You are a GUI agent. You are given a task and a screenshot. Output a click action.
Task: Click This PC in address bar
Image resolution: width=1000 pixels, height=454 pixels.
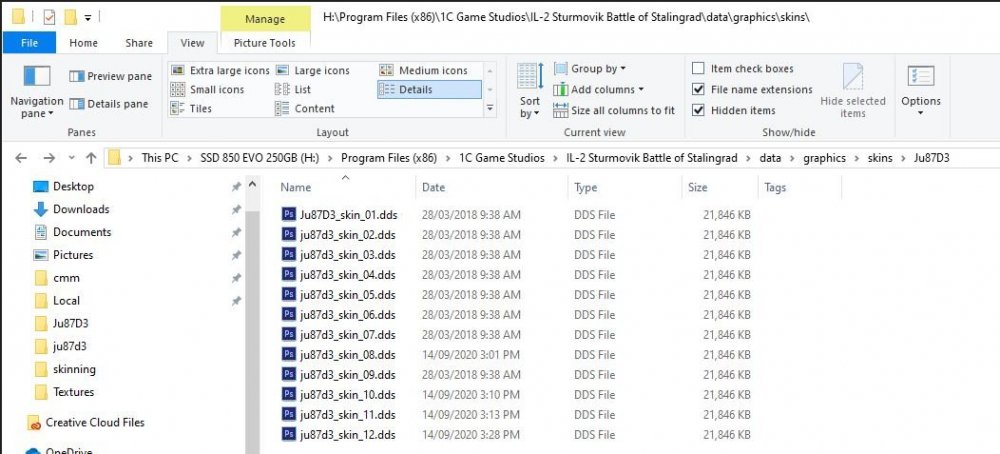[160, 157]
